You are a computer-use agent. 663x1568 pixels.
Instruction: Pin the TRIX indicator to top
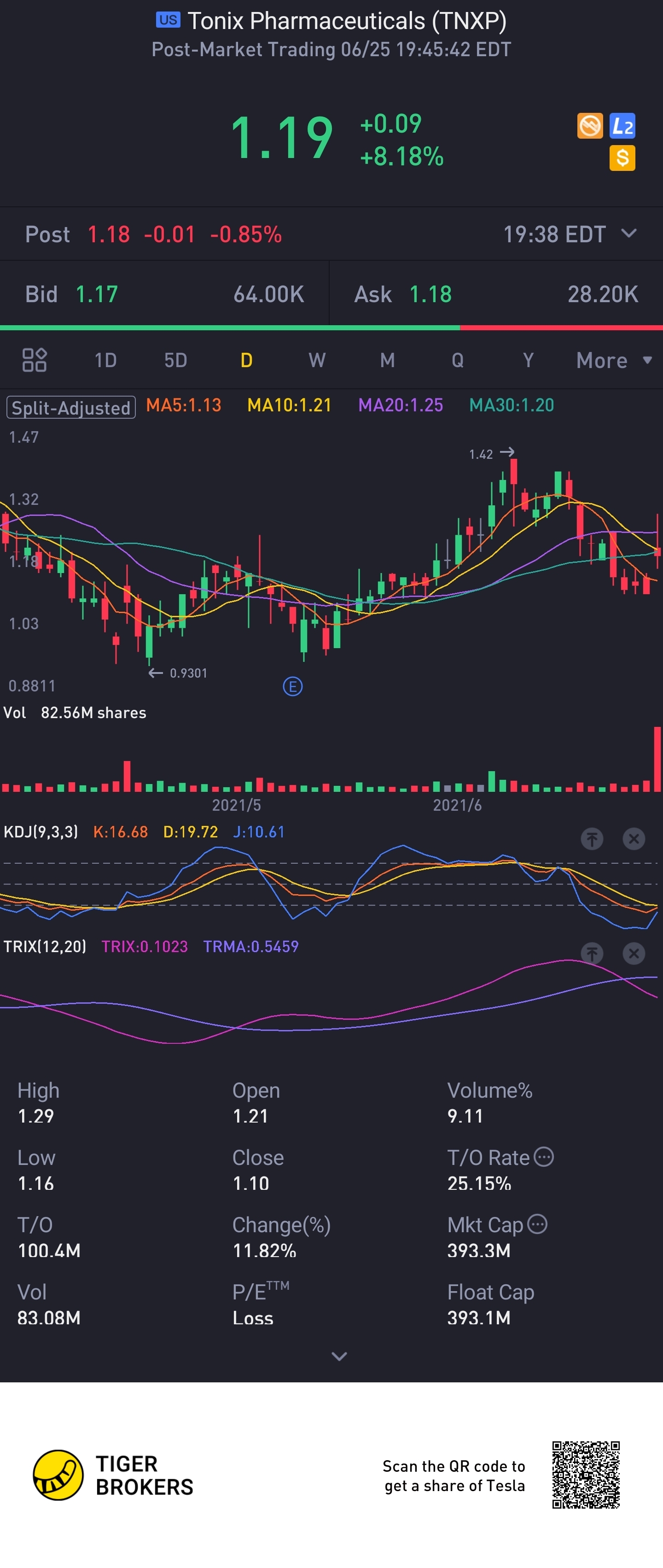592,953
